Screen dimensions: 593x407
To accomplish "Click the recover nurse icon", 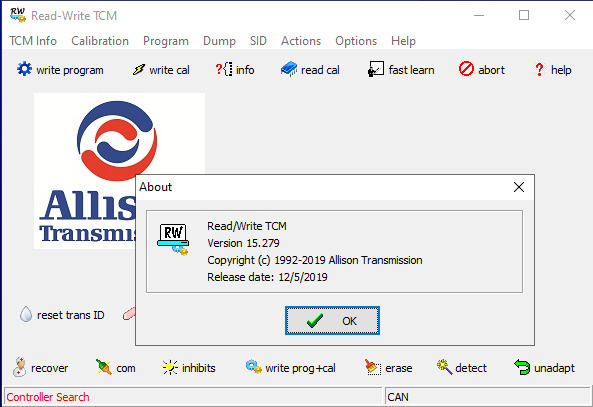I will pyautogui.click(x=20, y=367).
